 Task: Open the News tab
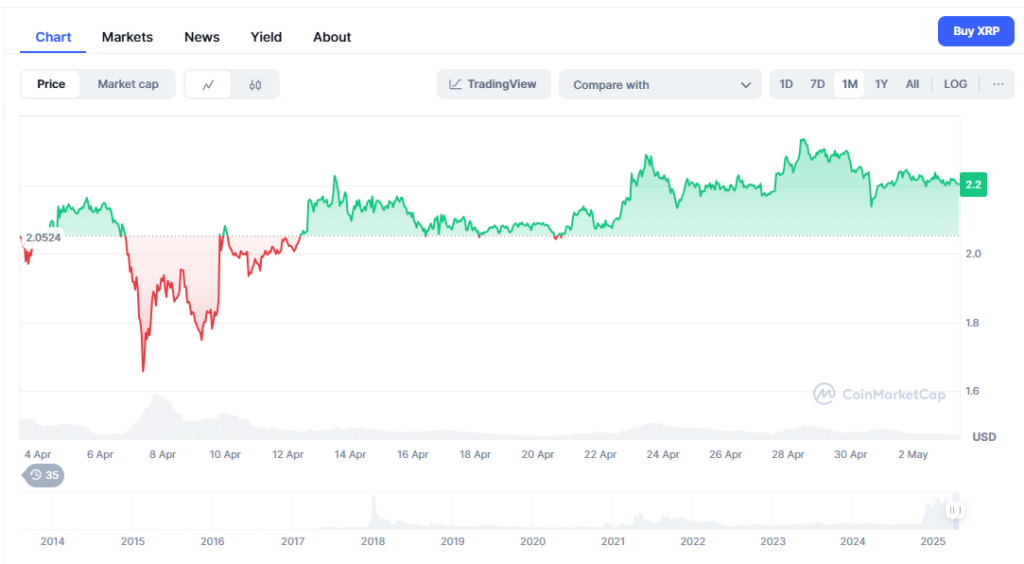point(202,37)
